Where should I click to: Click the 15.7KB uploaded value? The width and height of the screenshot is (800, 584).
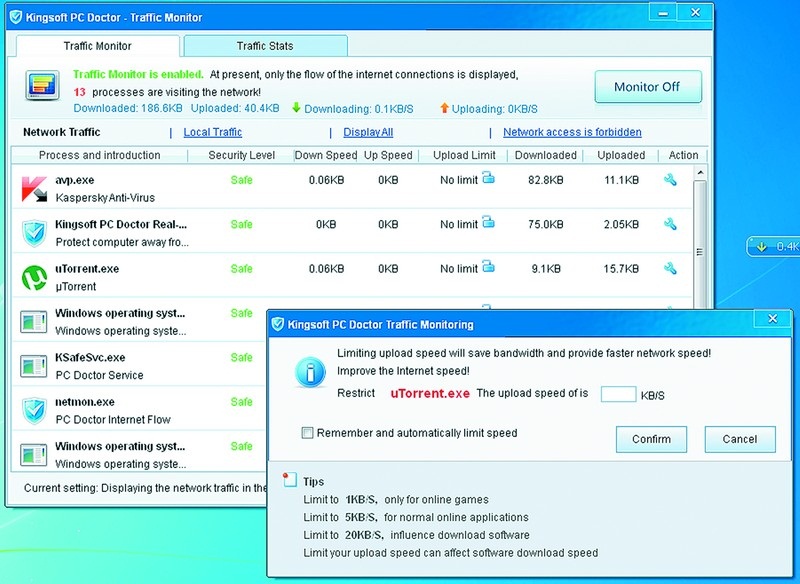click(621, 269)
